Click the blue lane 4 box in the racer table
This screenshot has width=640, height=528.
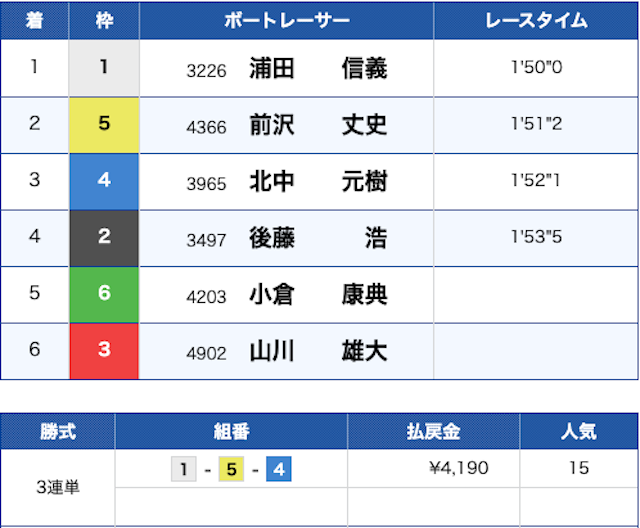click(104, 182)
